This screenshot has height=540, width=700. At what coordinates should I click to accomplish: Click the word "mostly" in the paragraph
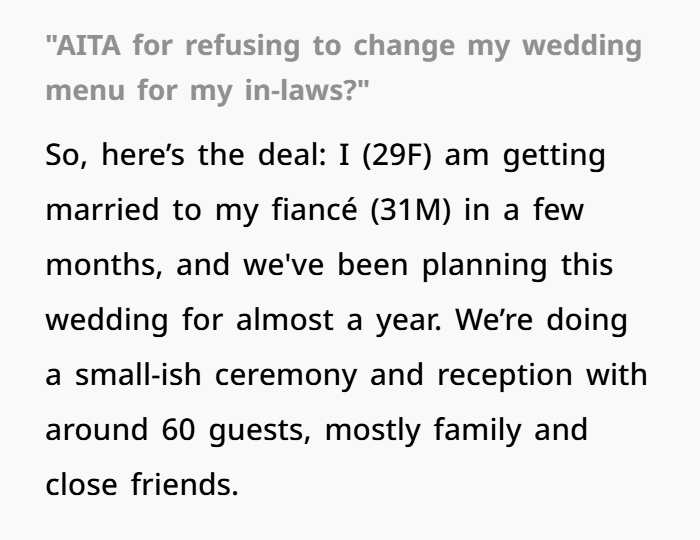pos(372,431)
